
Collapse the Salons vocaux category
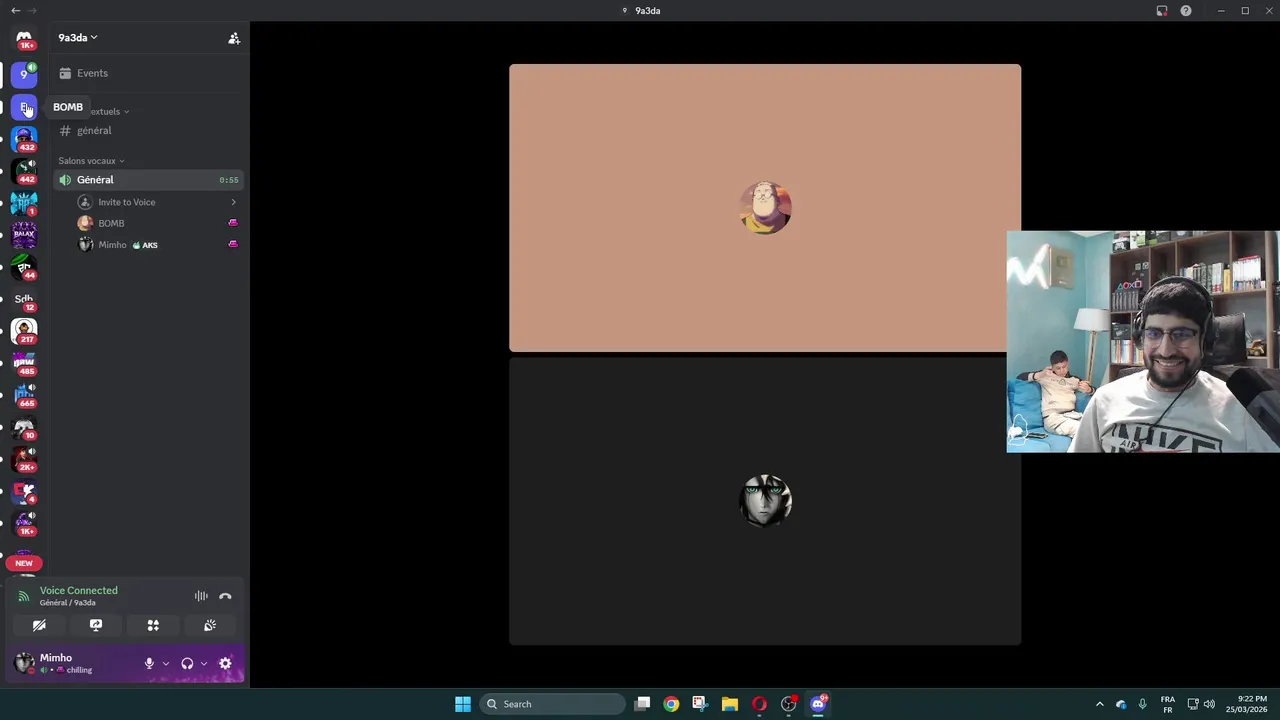pyautogui.click(x=91, y=161)
